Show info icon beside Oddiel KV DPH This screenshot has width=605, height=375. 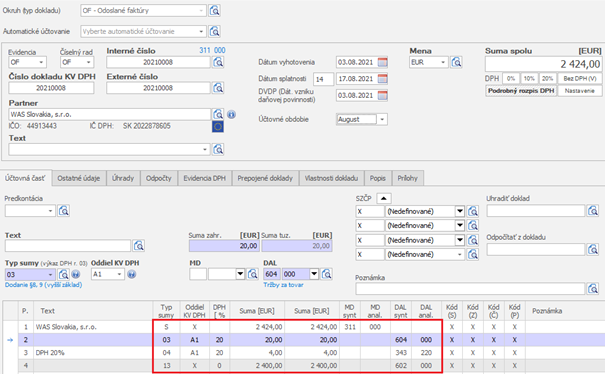132,275
